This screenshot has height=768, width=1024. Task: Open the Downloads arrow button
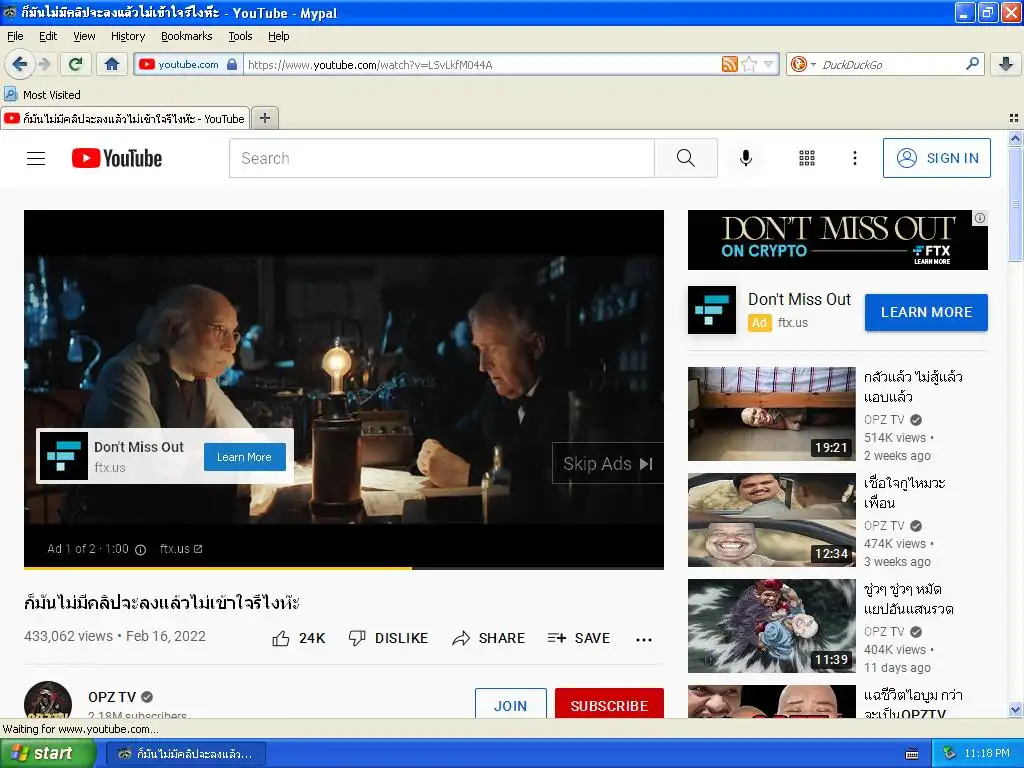coord(1006,64)
